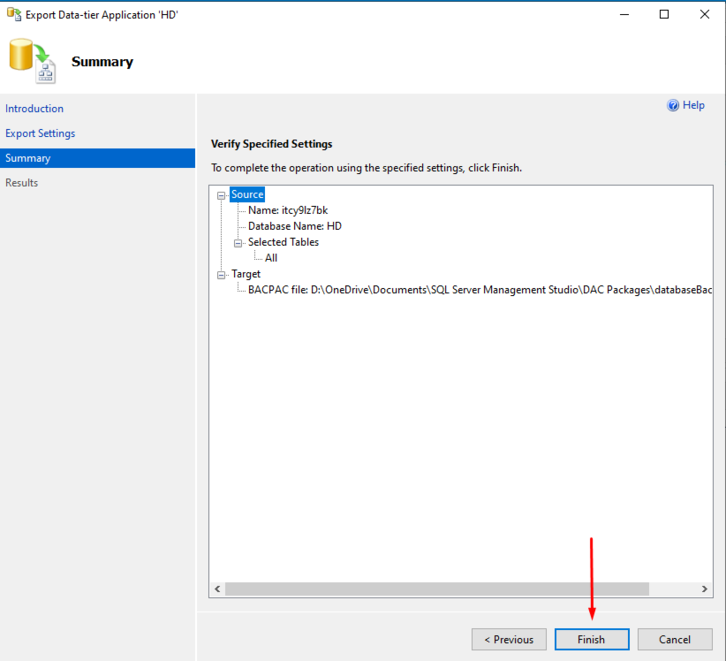This screenshot has width=726, height=661.
Task: Select the 'Database Name: HD' row
Action: coord(294,226)
